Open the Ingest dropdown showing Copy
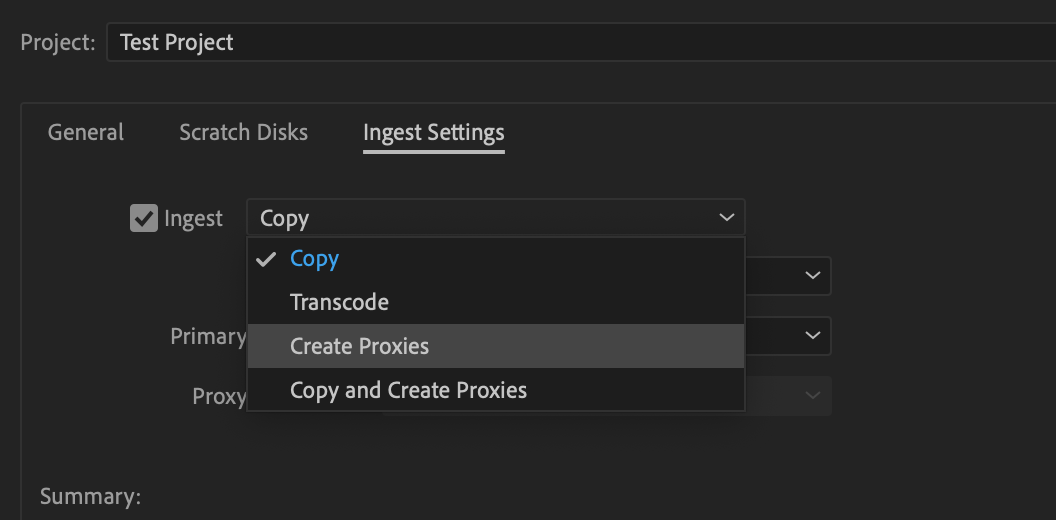 [496, 218]
